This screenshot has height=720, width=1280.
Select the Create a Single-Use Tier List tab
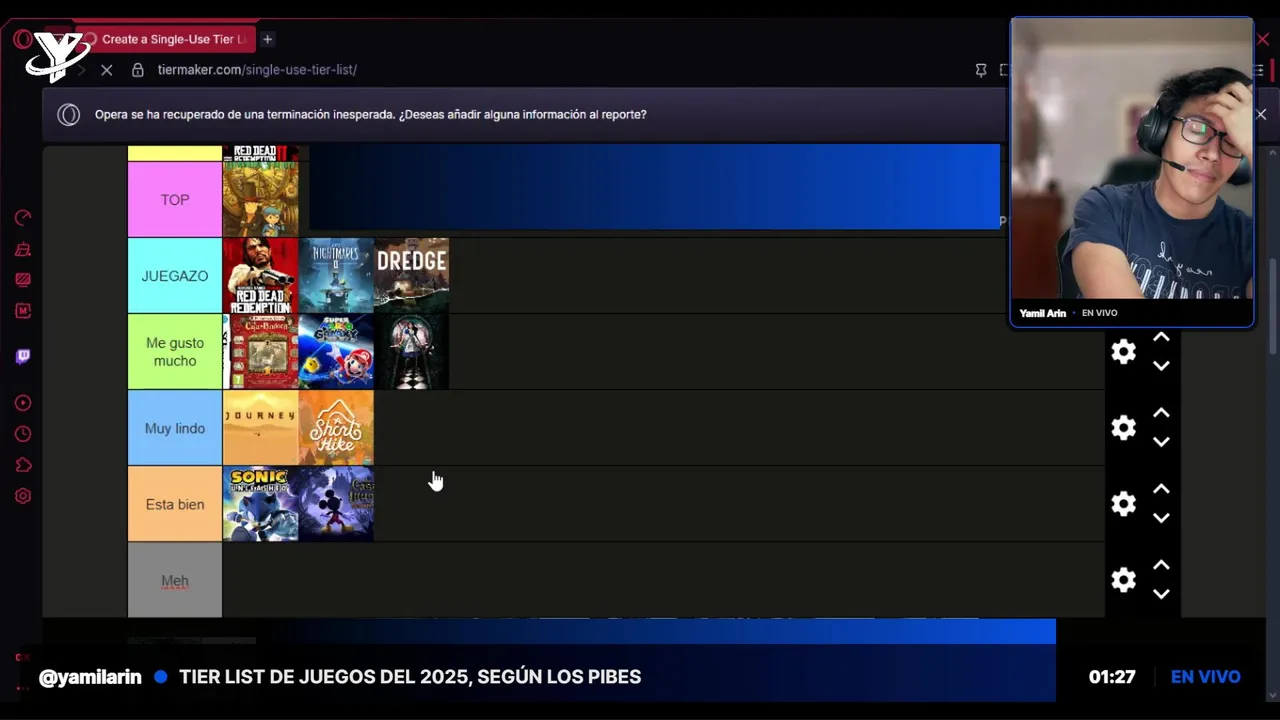[x=165, y=39]
